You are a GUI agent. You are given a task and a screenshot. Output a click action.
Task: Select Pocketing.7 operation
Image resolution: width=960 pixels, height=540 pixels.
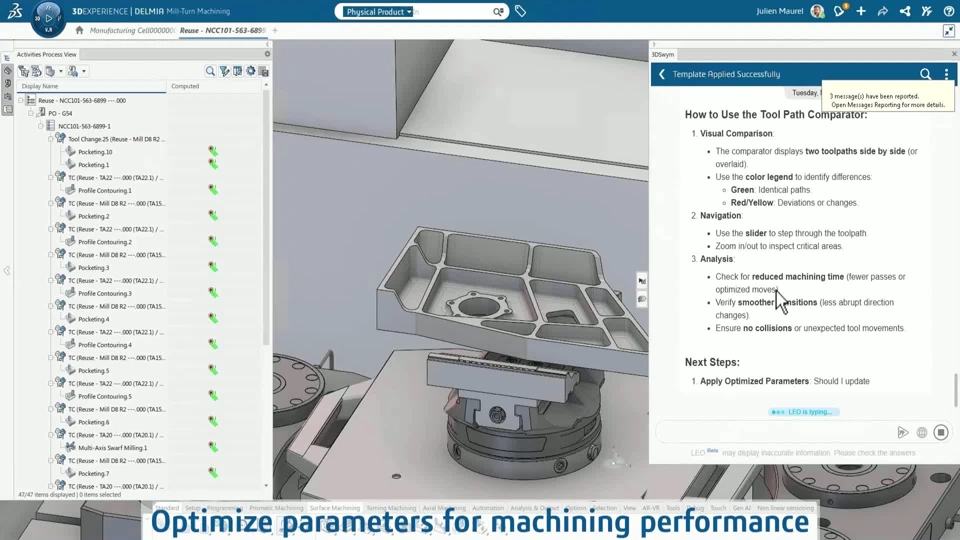(x=94, y=473)
